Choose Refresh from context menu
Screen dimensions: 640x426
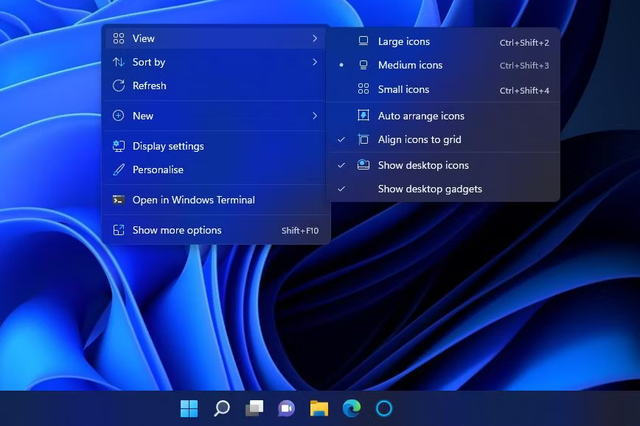(x=216, y=86)
